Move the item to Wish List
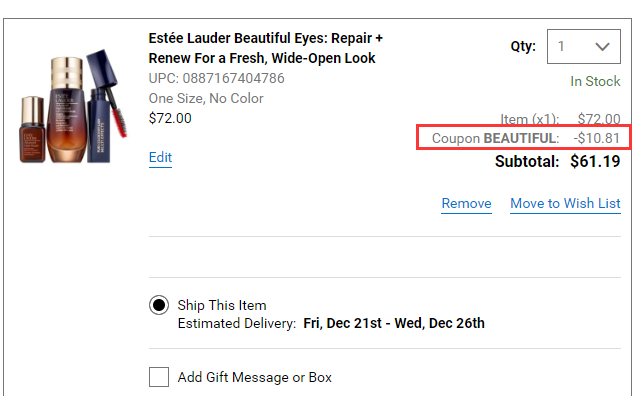 point(566,203)
